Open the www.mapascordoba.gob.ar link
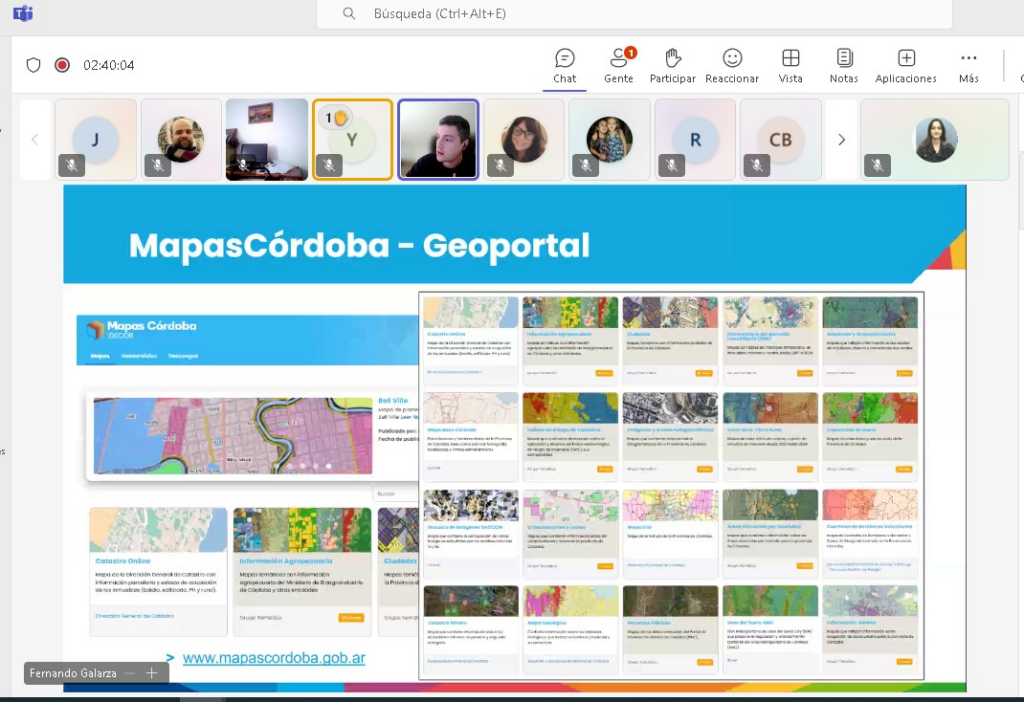The height and width of the screenshot is (702, 1024). click(274, 658)
